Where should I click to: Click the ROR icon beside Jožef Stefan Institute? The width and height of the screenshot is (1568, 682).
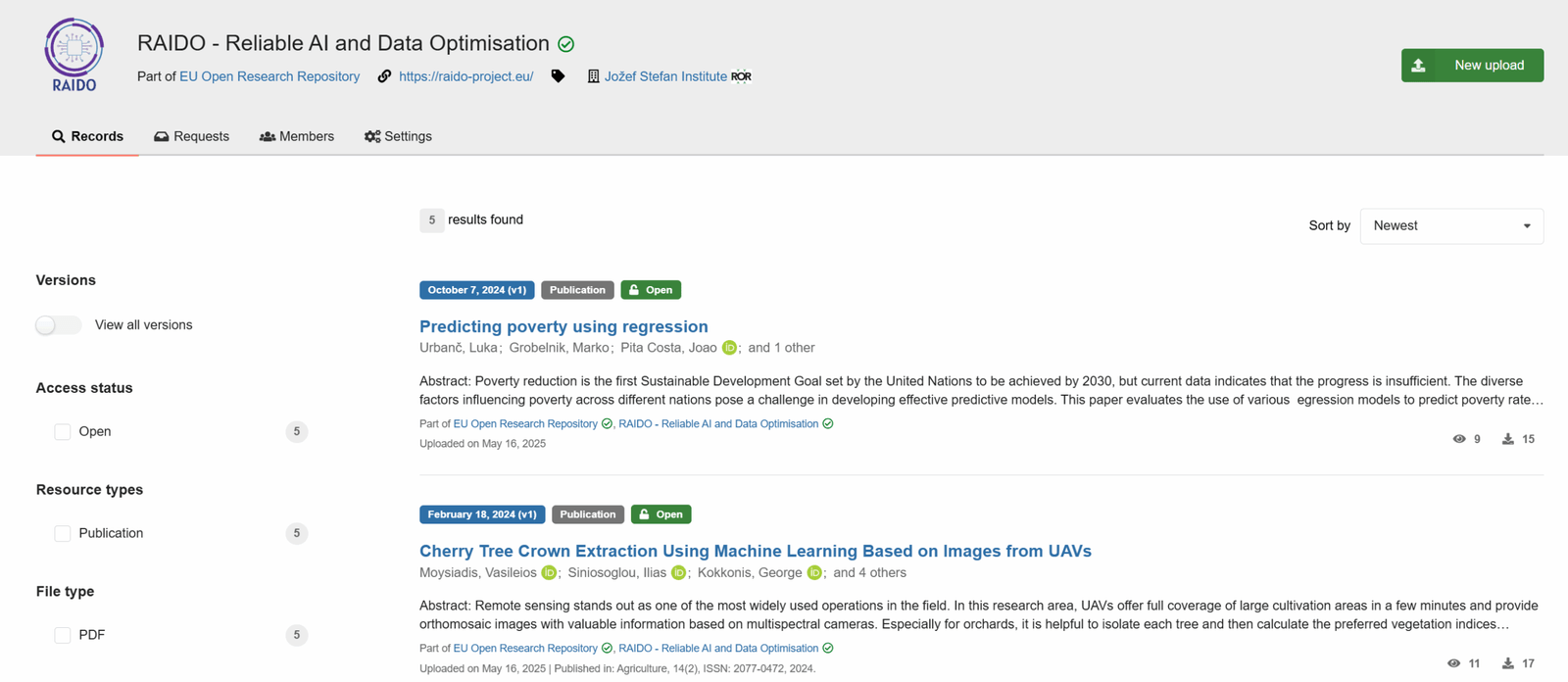click(x=741, y=76)
